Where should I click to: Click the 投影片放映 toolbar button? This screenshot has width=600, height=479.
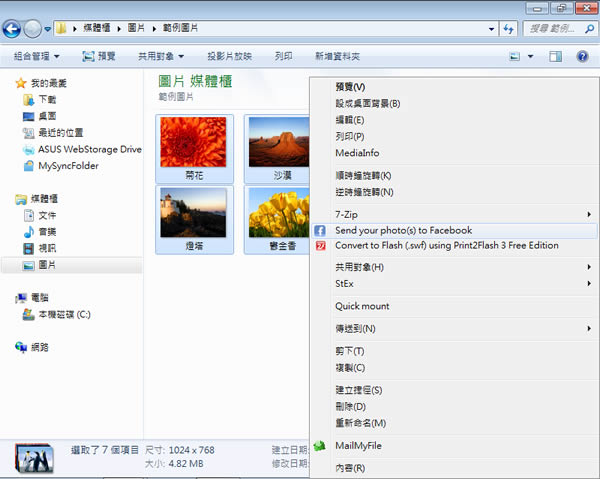[x=229, y=57]
